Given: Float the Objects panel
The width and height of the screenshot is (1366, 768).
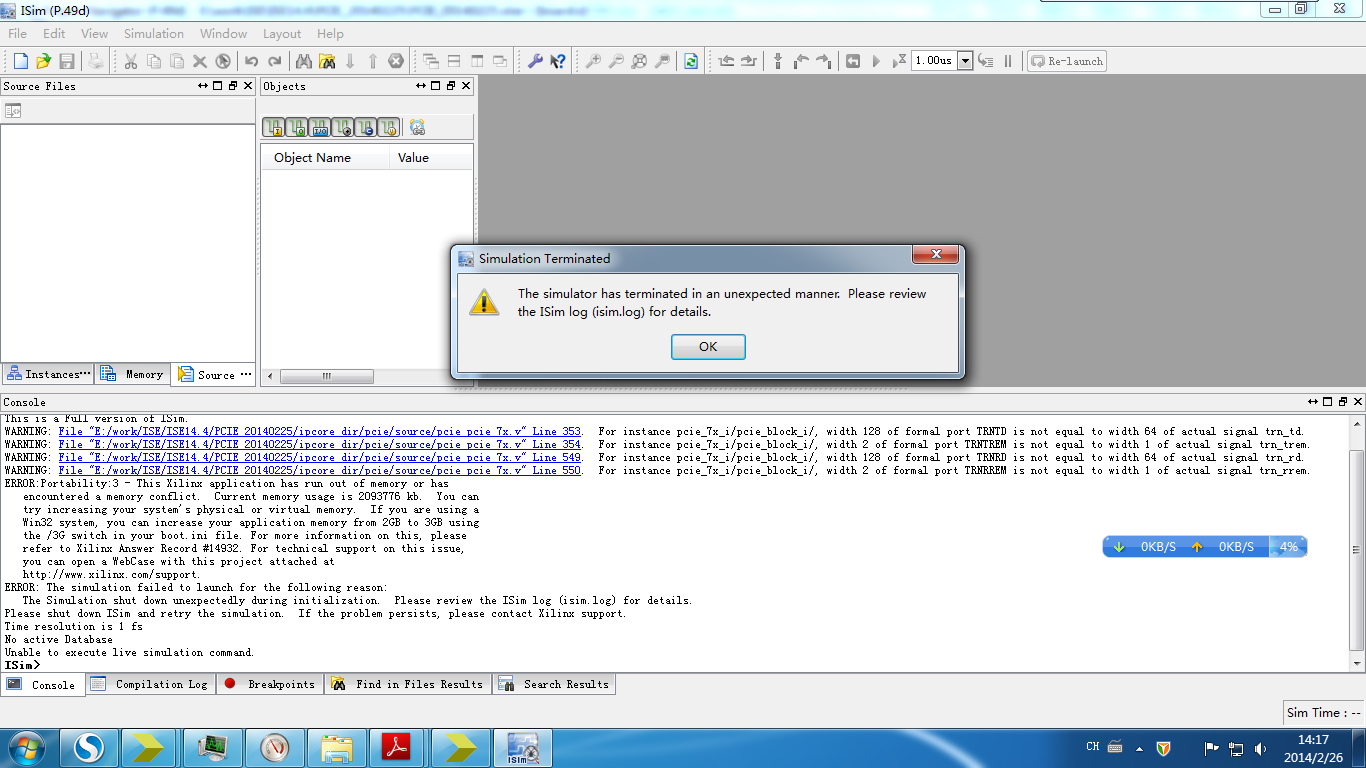Looking at the screenshot, I should [x=451, y=86].
